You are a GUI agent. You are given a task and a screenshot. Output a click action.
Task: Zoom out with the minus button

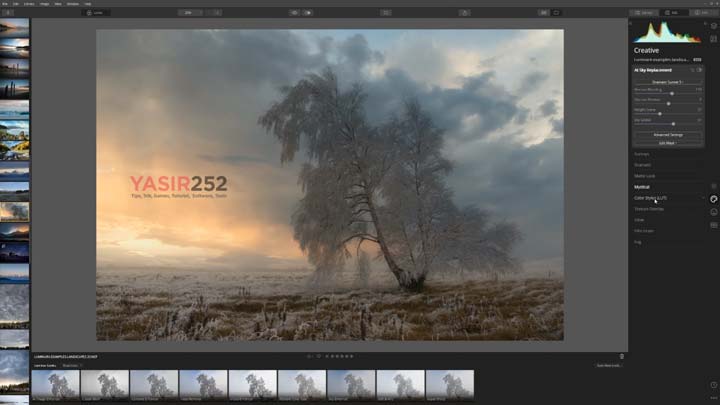coord(211,13)
